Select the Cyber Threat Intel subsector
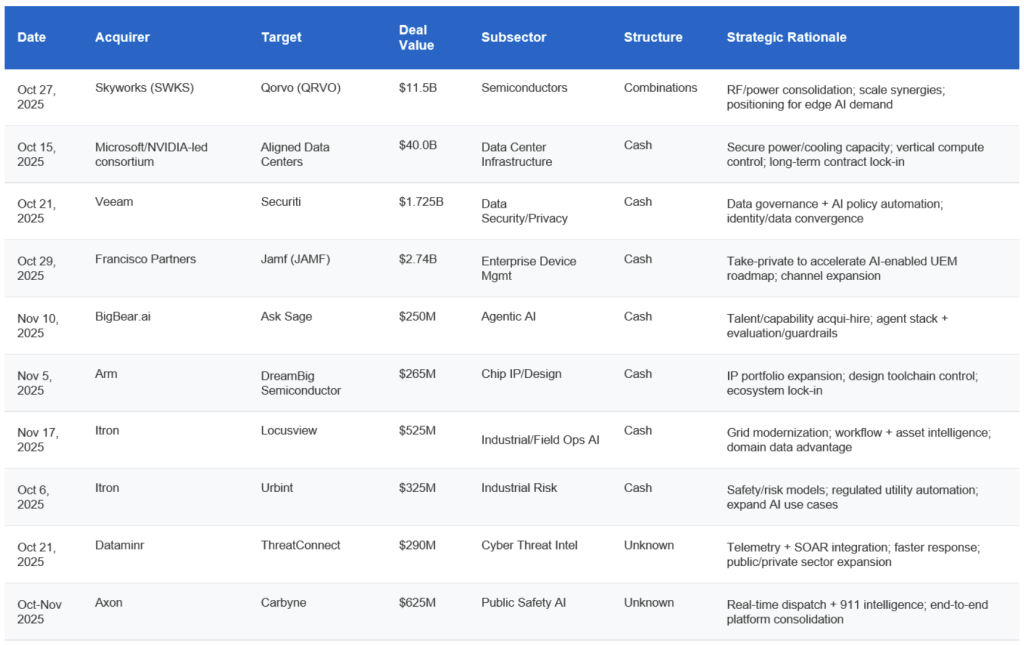1024x646 pixels. [x=529, y=545]
